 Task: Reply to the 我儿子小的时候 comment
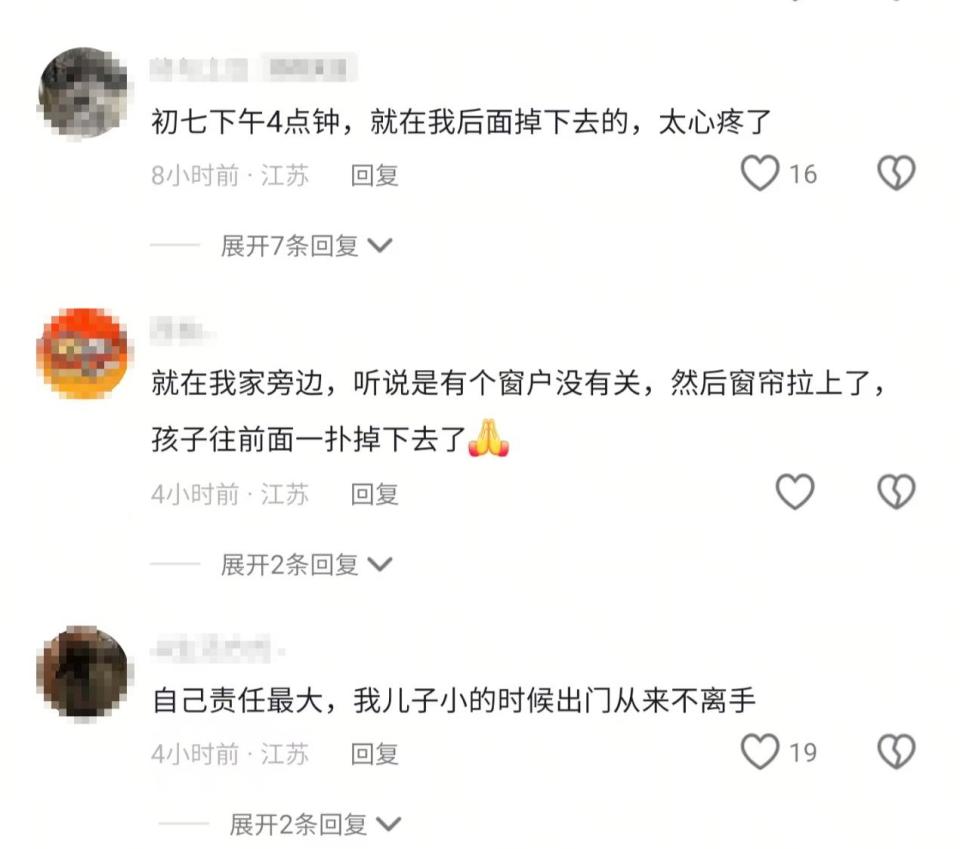375,754
